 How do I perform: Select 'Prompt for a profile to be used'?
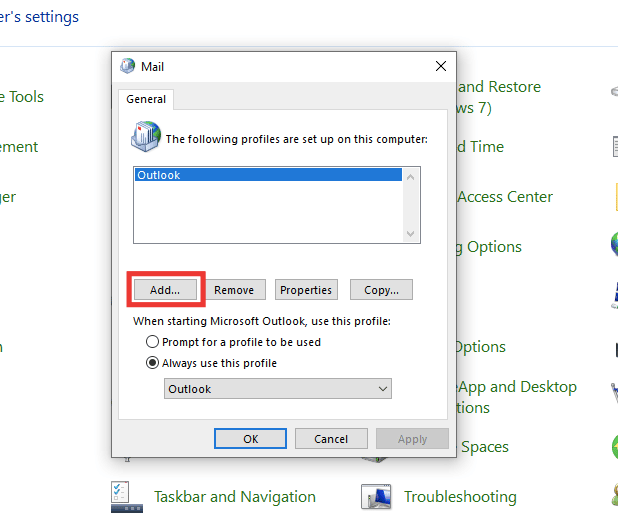(233, 342)
